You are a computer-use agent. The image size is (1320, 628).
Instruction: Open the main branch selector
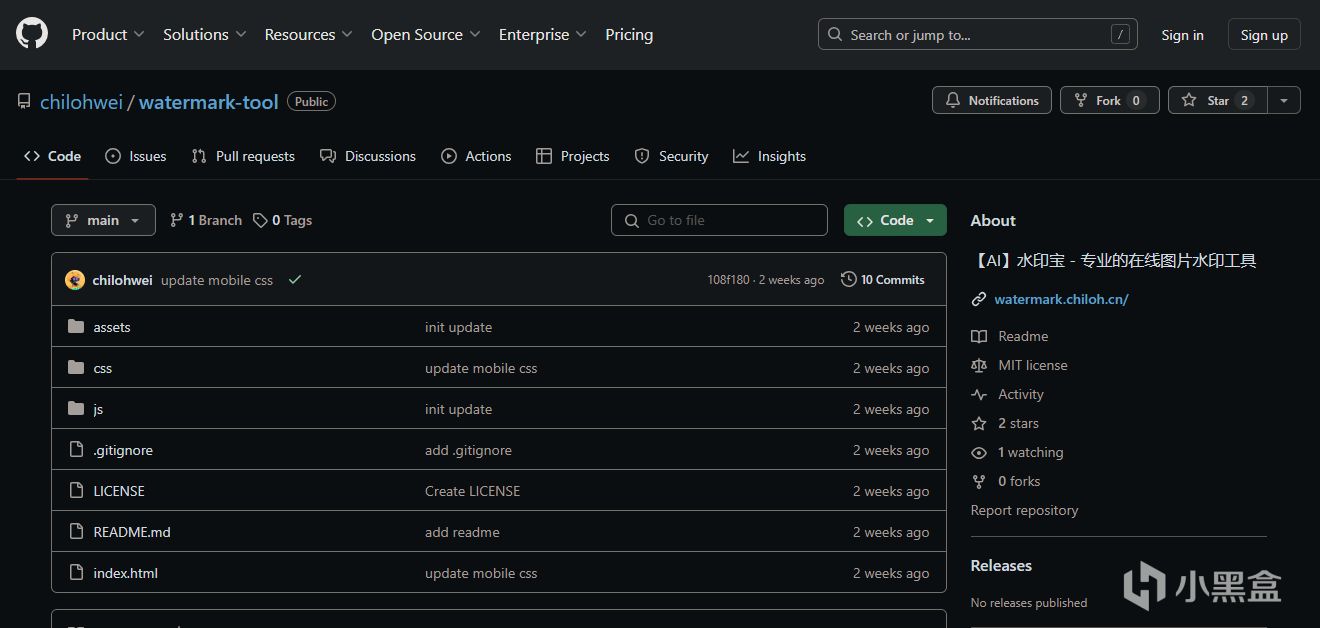103,220
